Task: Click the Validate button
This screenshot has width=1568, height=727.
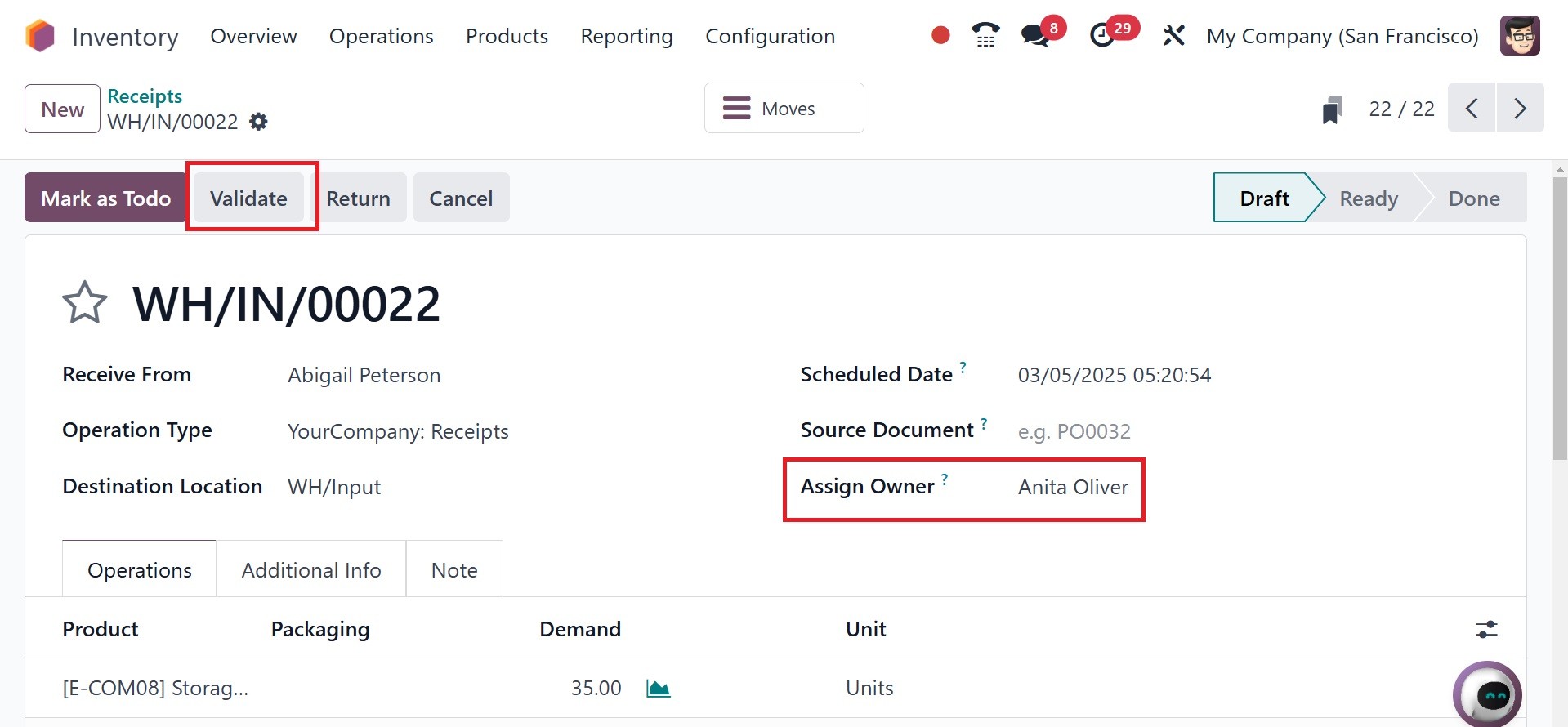Action: pos(248,198)
